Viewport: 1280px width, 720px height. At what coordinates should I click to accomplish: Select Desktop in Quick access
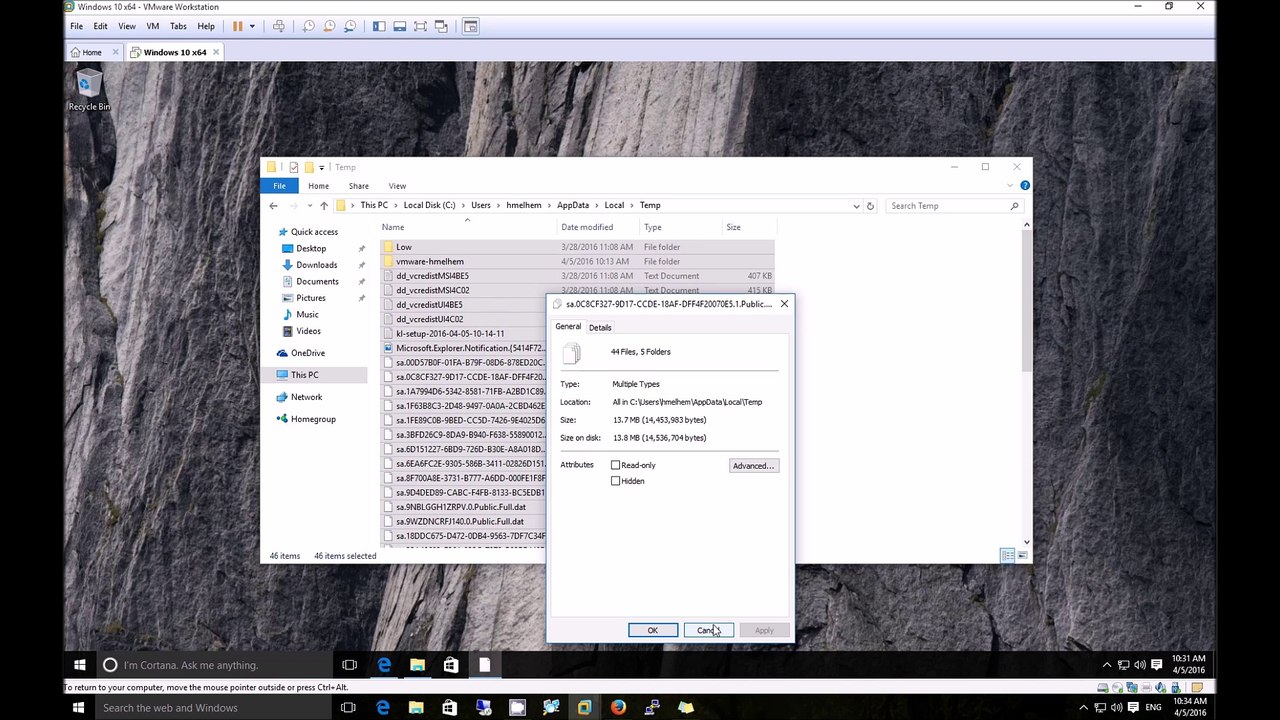tap(311, 248)
